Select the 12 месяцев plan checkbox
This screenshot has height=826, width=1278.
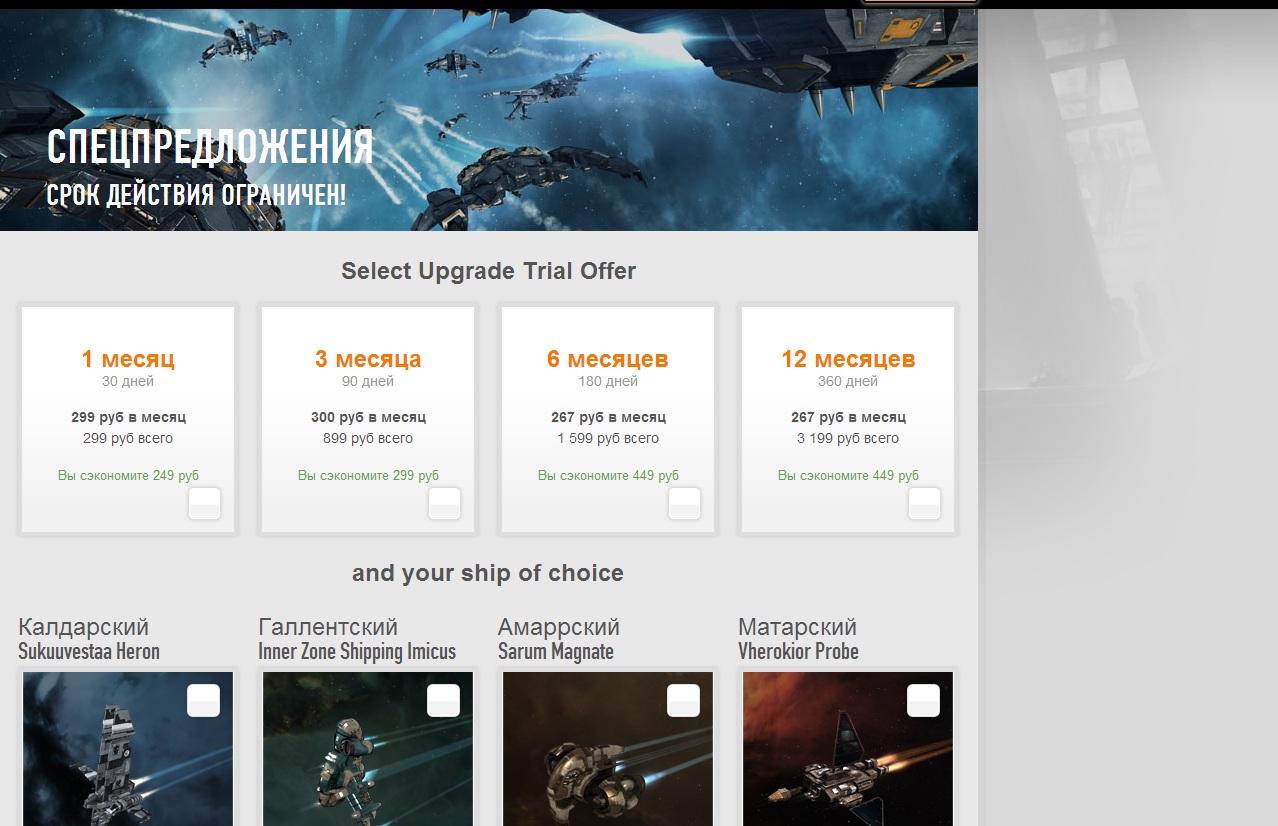coord(924,504)
